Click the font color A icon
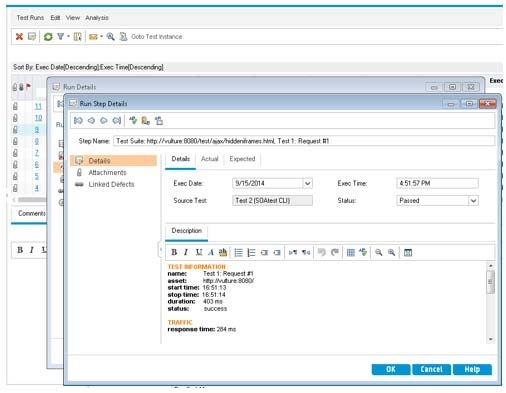The height and width of the screenshot is (393, 506). [x=211, y=252]
